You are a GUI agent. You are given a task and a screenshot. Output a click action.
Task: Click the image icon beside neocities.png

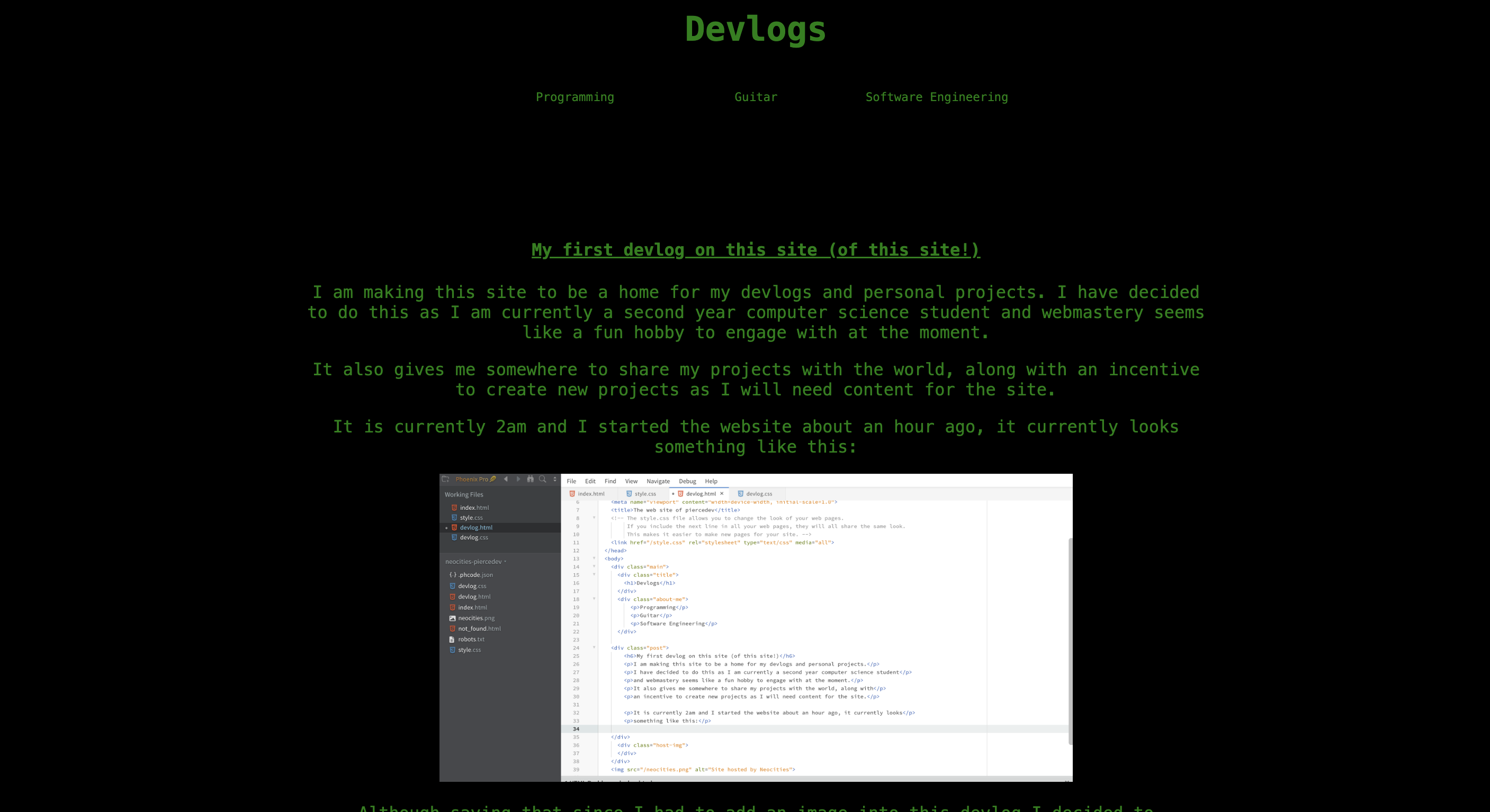pyautogui.click(x=453, y=618)
